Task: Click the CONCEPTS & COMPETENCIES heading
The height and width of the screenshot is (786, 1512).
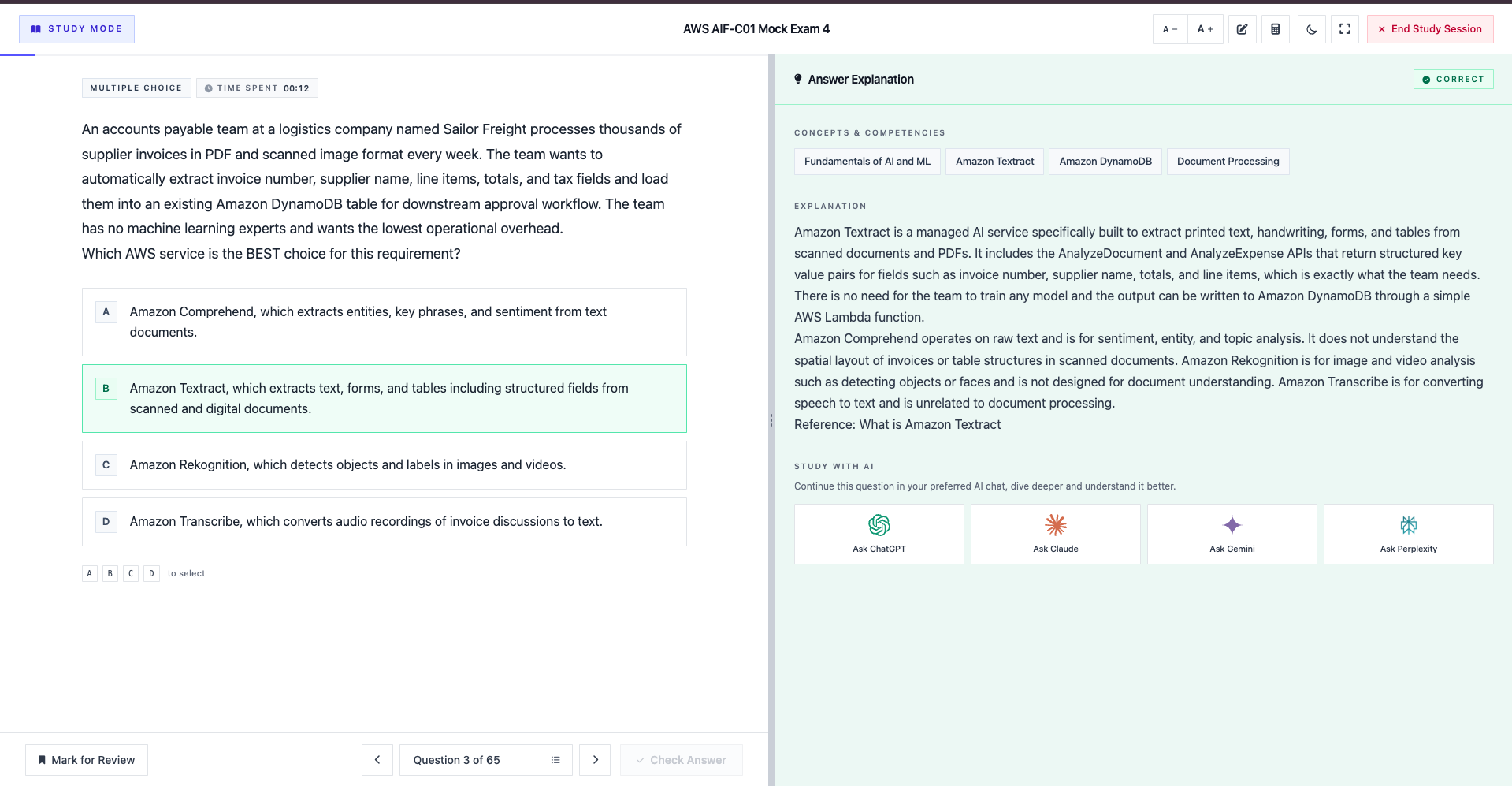Action: point(870,133)
